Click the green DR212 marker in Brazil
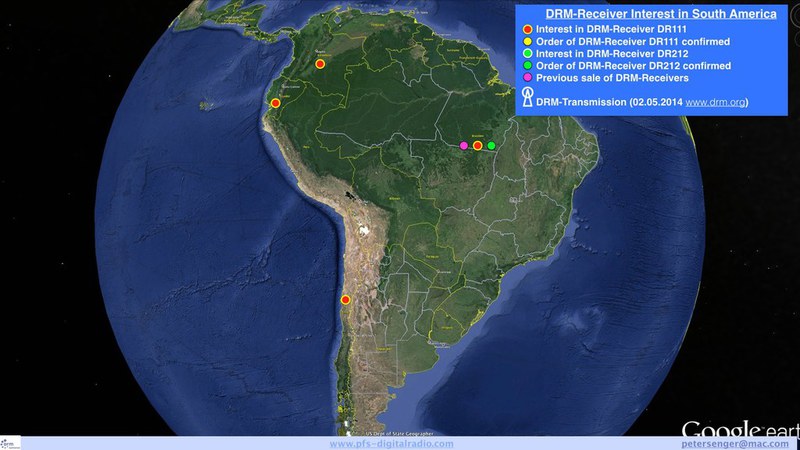This screenshot has width=800, height=450. [491, 146]
